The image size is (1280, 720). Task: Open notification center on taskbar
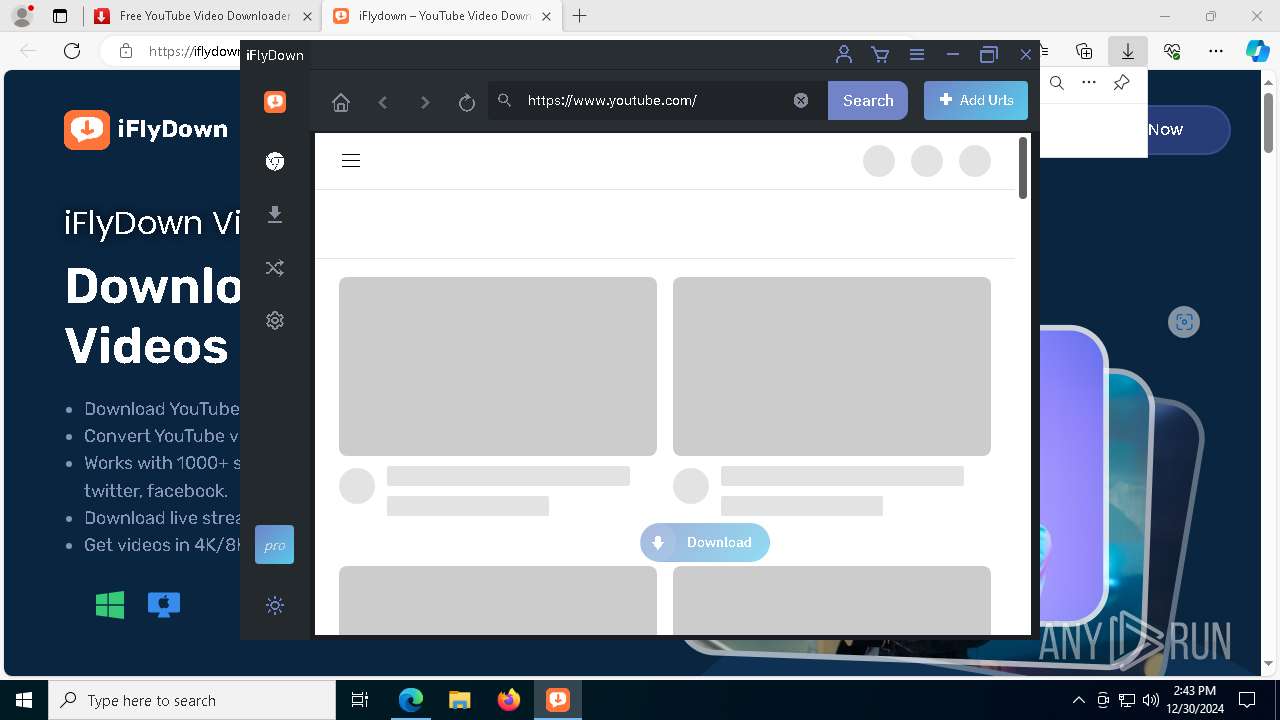coord(1247,700)
